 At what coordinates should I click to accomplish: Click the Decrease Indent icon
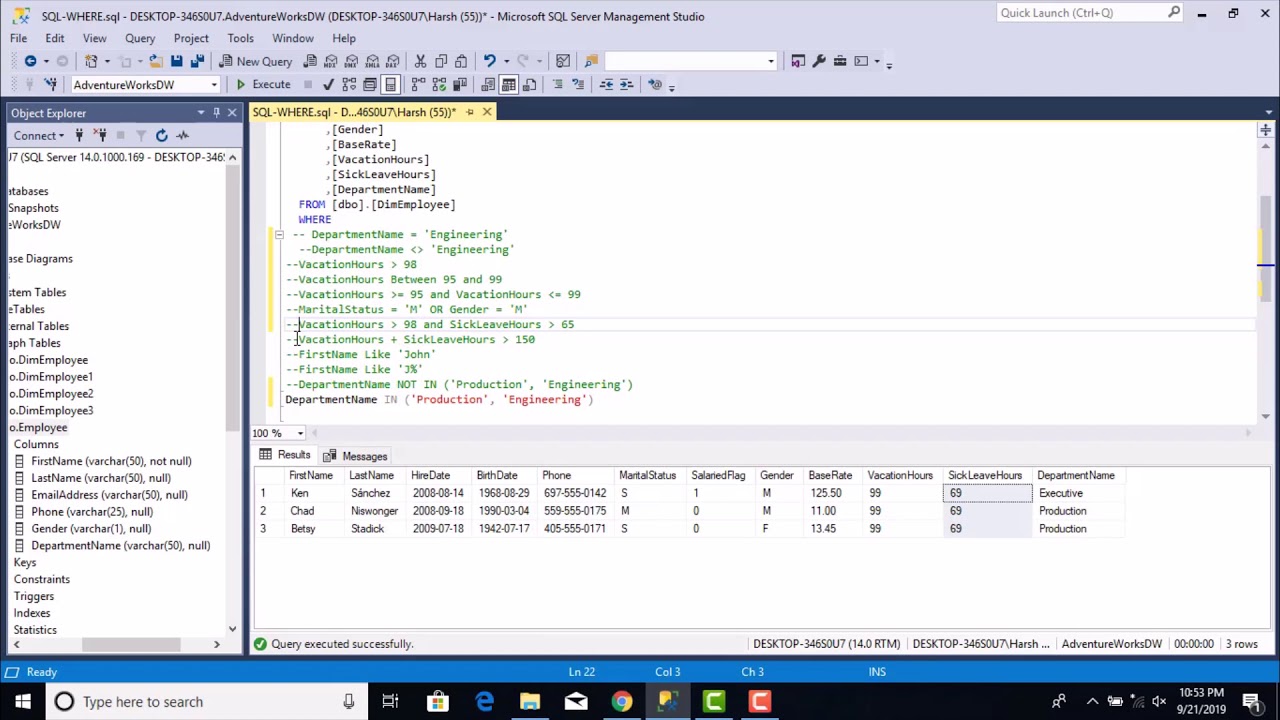click(606, 84)
